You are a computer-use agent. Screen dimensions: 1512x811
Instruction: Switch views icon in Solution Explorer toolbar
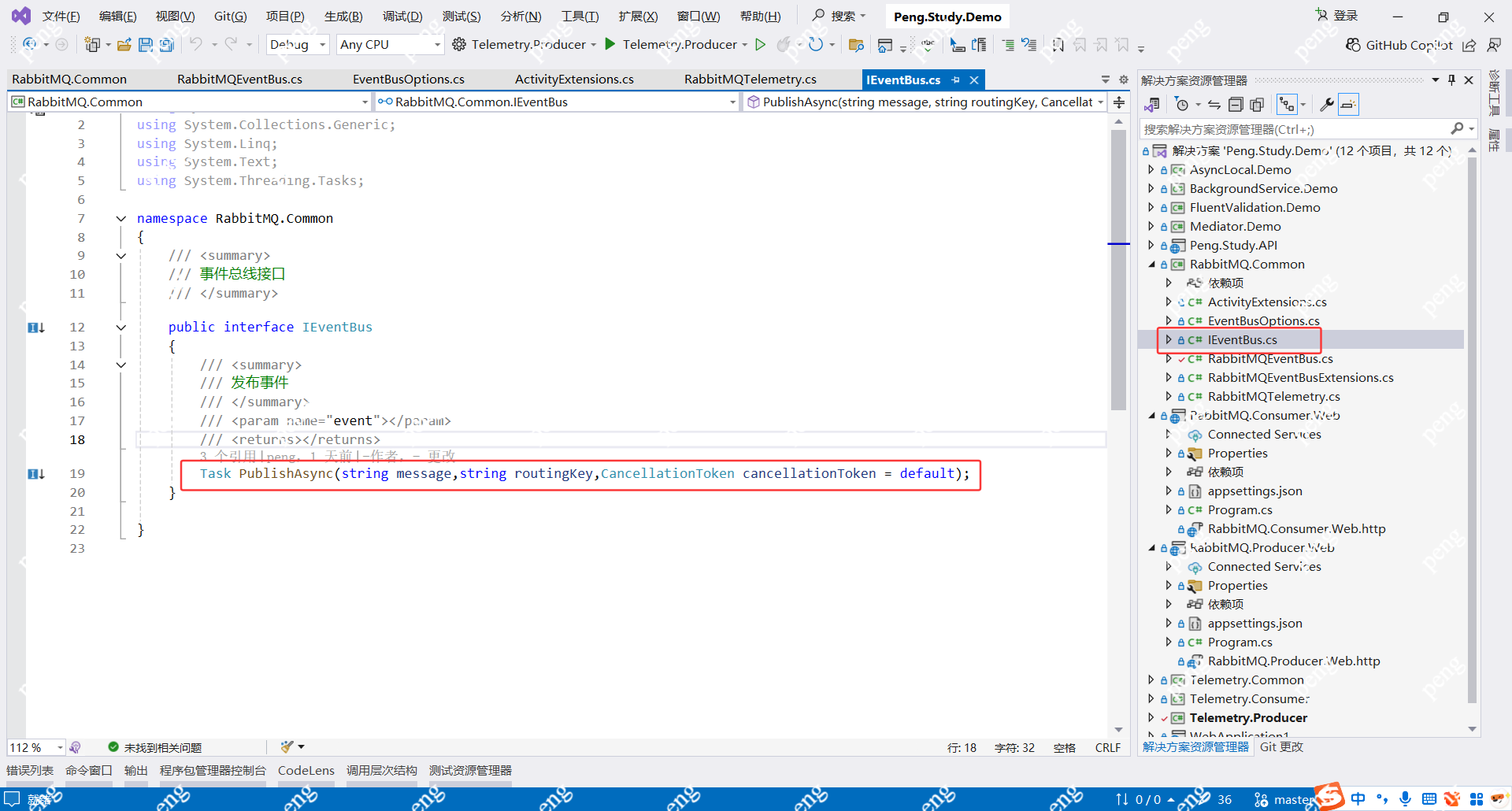coord(1152,105)
